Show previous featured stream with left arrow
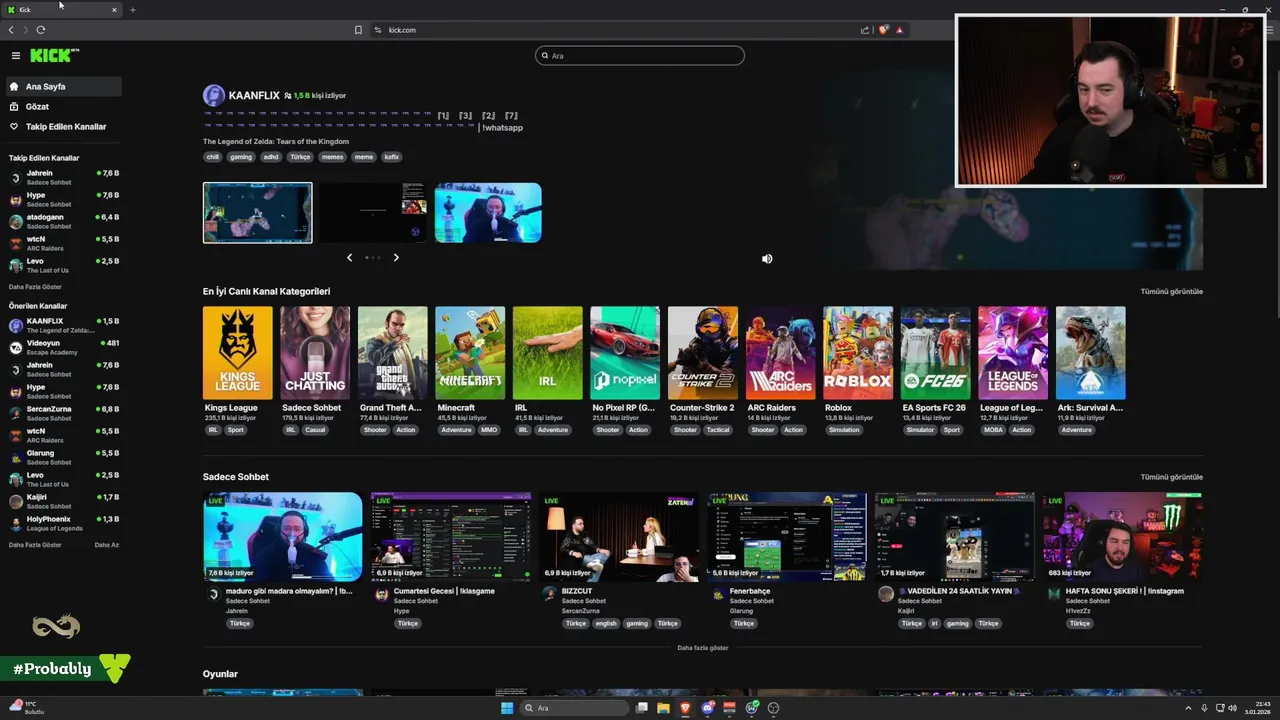The height and width of the screenshot is (720, 1280). click(349, 257)
